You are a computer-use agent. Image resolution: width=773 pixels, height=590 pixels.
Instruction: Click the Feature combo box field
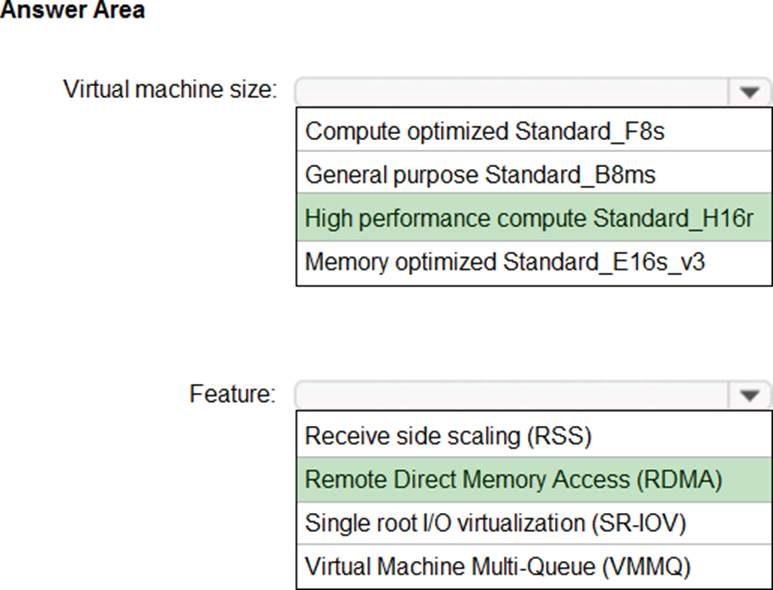click(512, 395)
